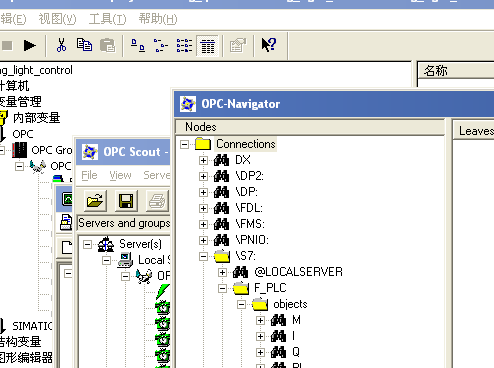The height and width of the screenshot is (368, 494).
Task: Click the Servers and groups label
Action: click(x=124, y=223)
